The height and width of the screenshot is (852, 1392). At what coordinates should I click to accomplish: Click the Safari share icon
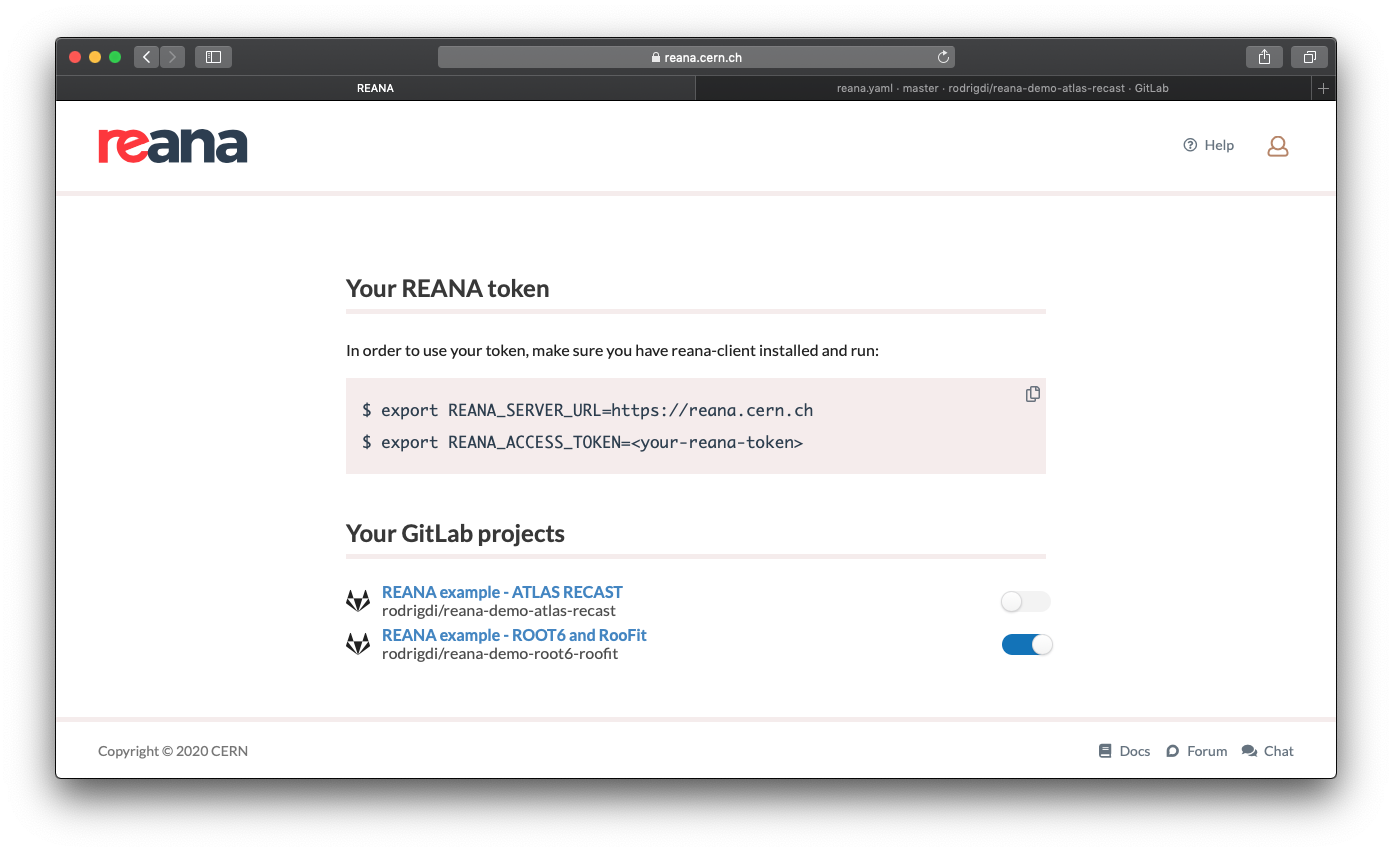1264,57
